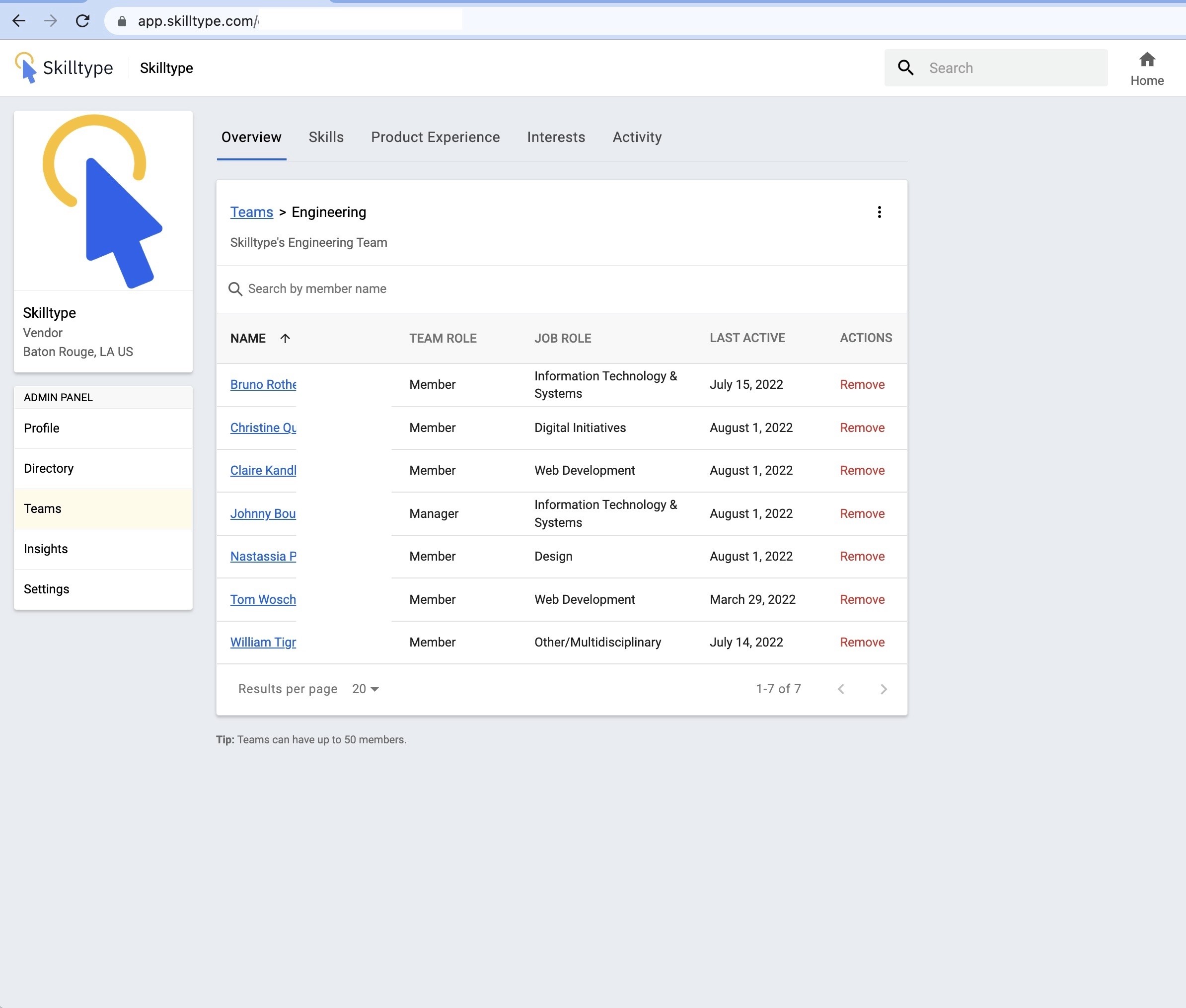This screenshot has width=1186, height=1008.
Task: Open the Product Experience tab
Action: point(435,137)
